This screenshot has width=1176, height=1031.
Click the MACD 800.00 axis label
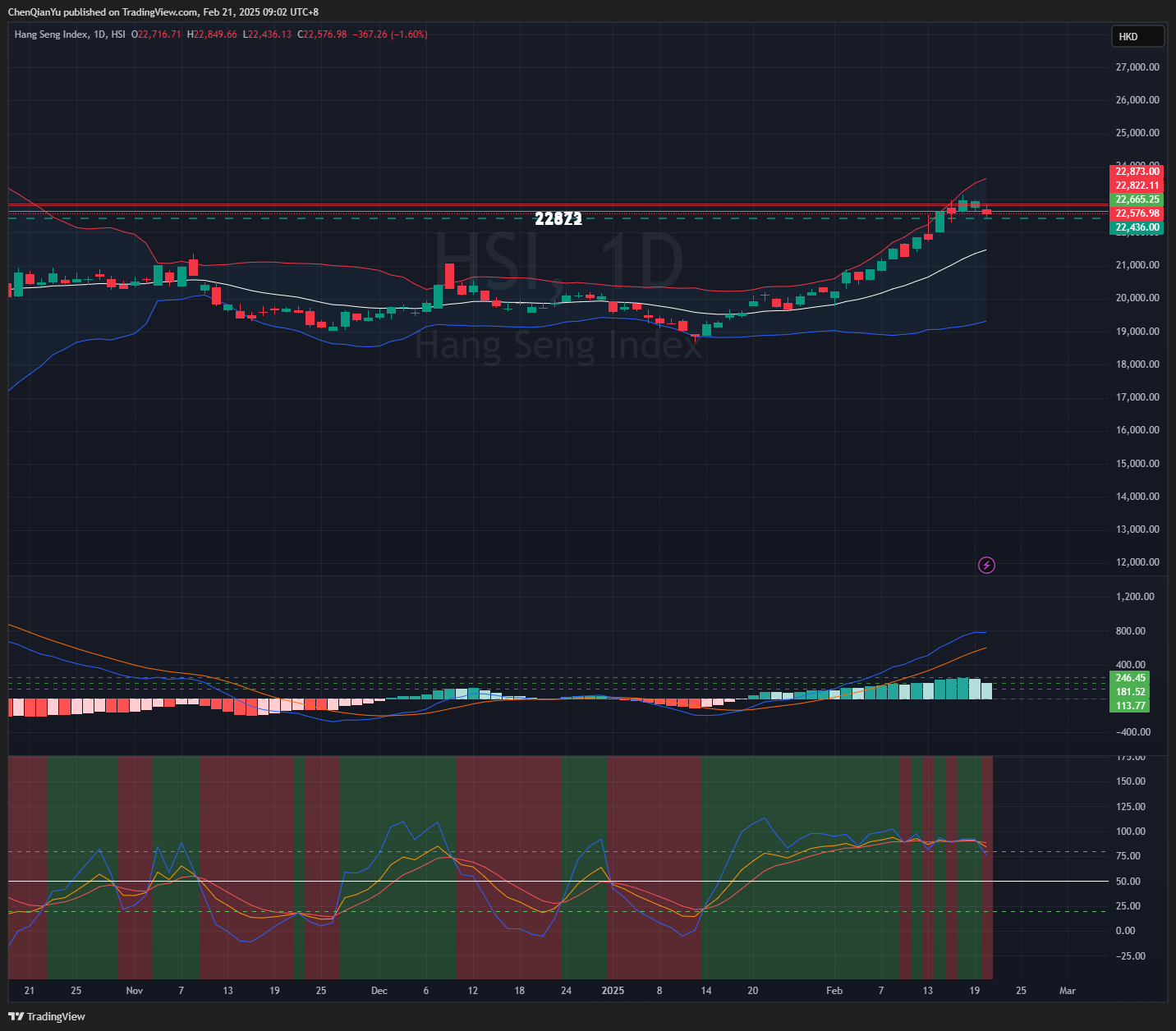pos(1131,631)
